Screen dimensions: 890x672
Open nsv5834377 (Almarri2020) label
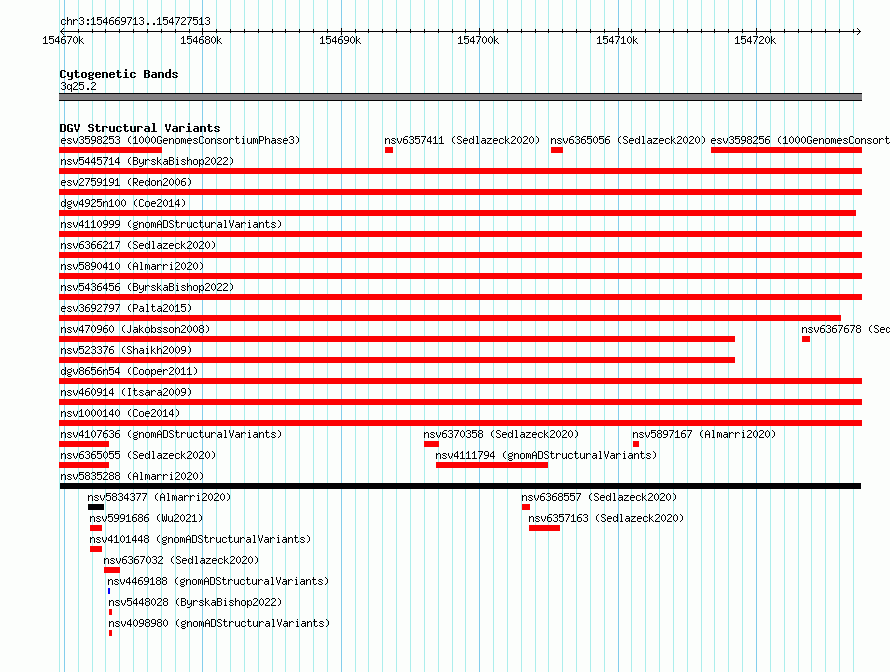coord(159,497)
